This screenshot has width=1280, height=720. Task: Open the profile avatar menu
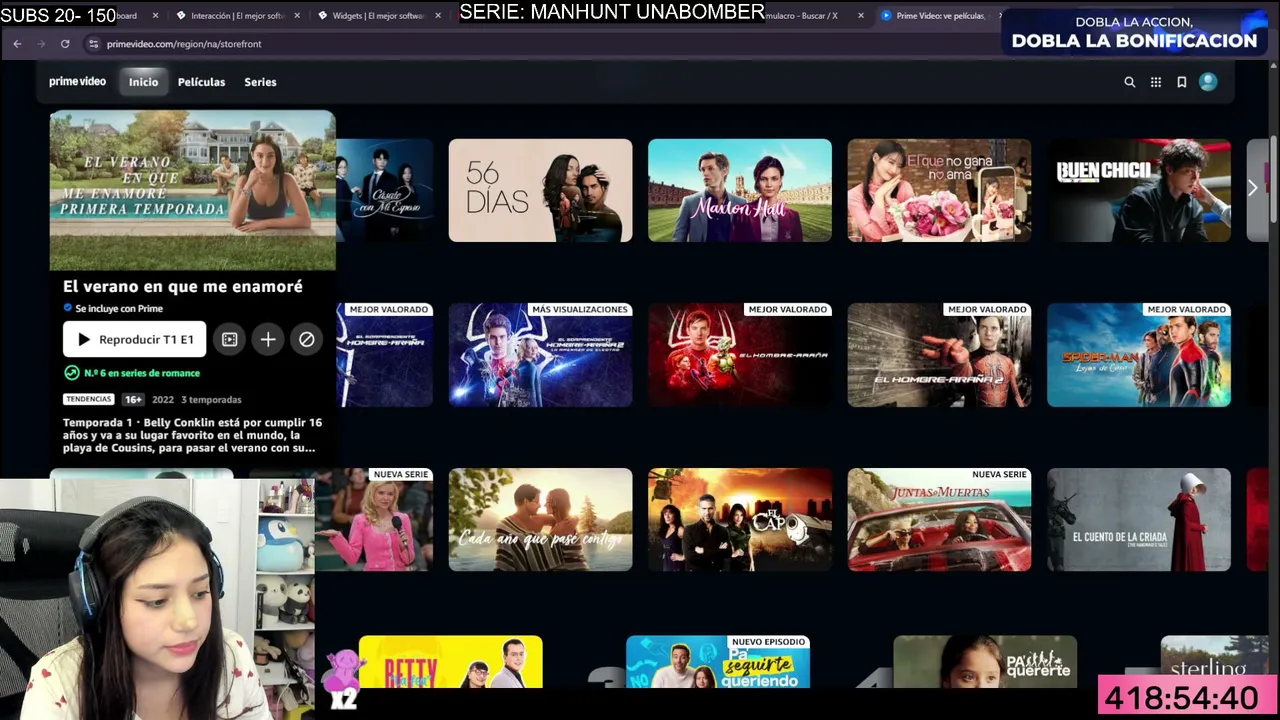(1208, 82)
